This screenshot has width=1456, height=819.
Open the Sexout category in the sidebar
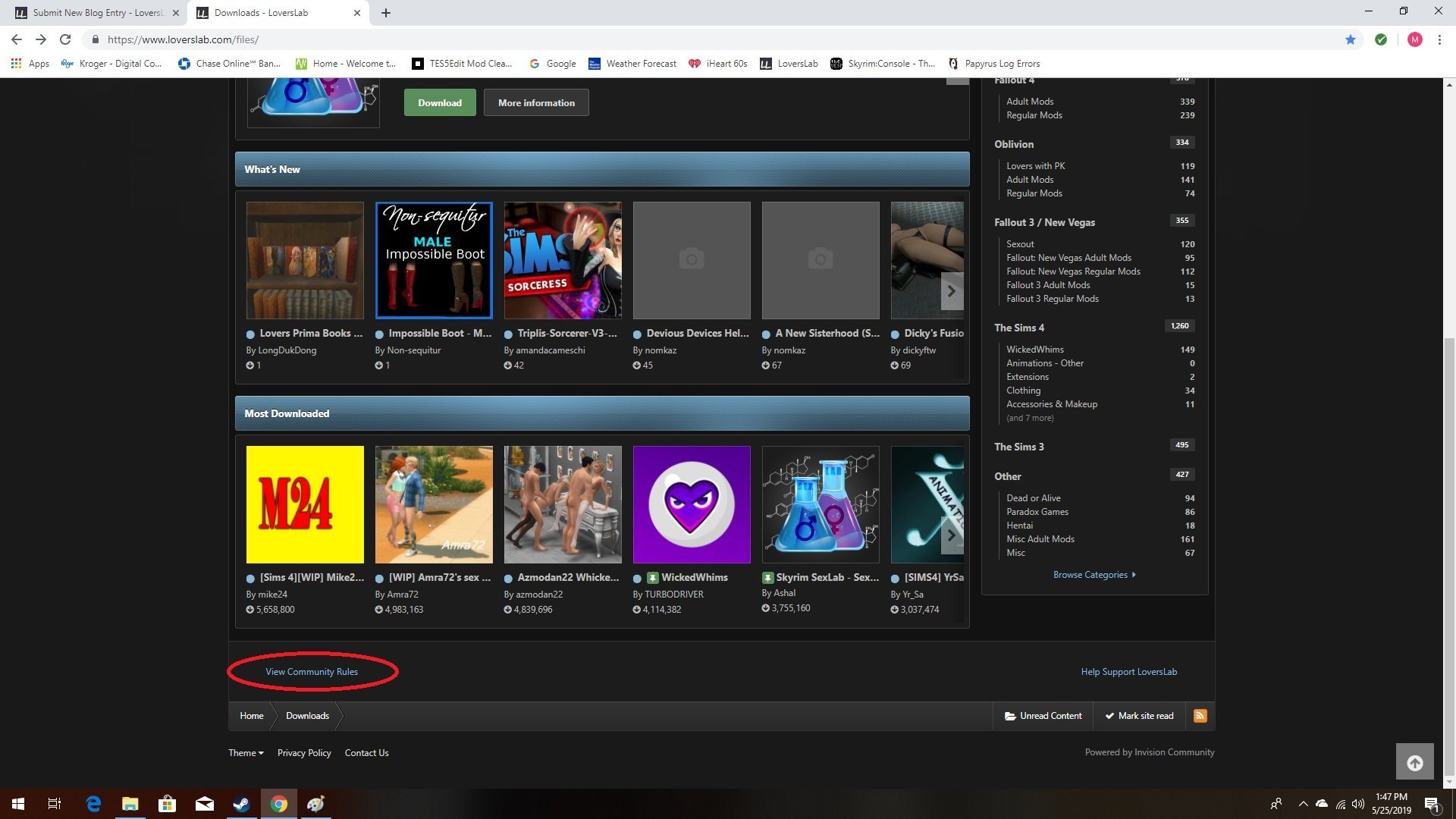click(x=1020, y=244)
